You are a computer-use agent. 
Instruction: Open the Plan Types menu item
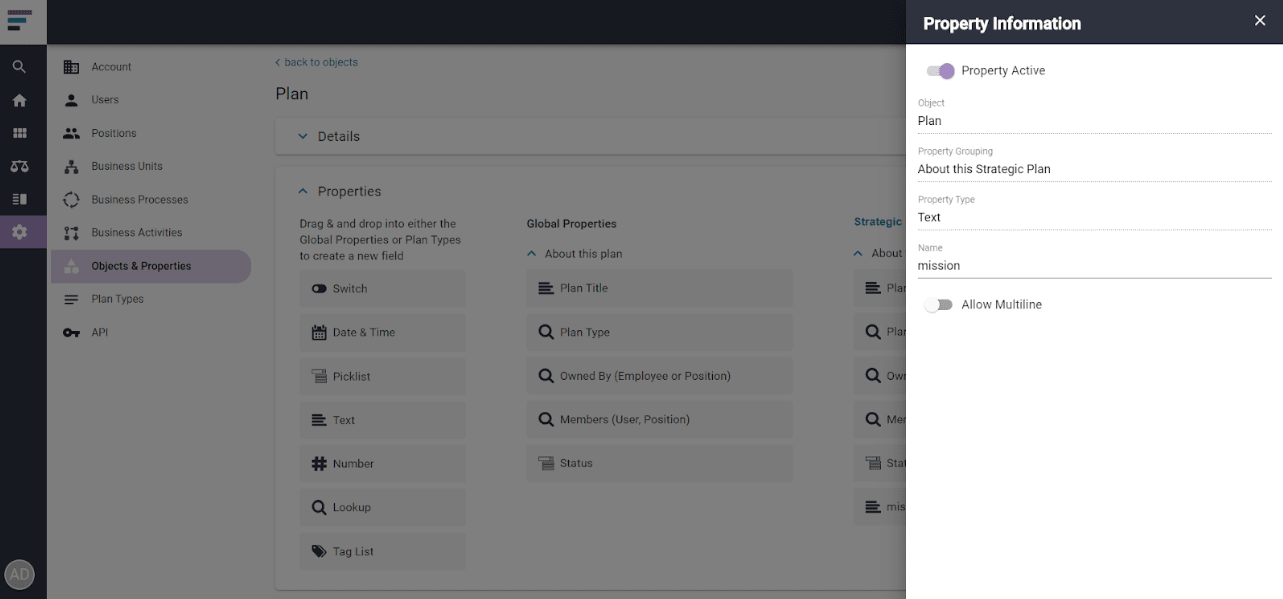(x=117, y=299)
